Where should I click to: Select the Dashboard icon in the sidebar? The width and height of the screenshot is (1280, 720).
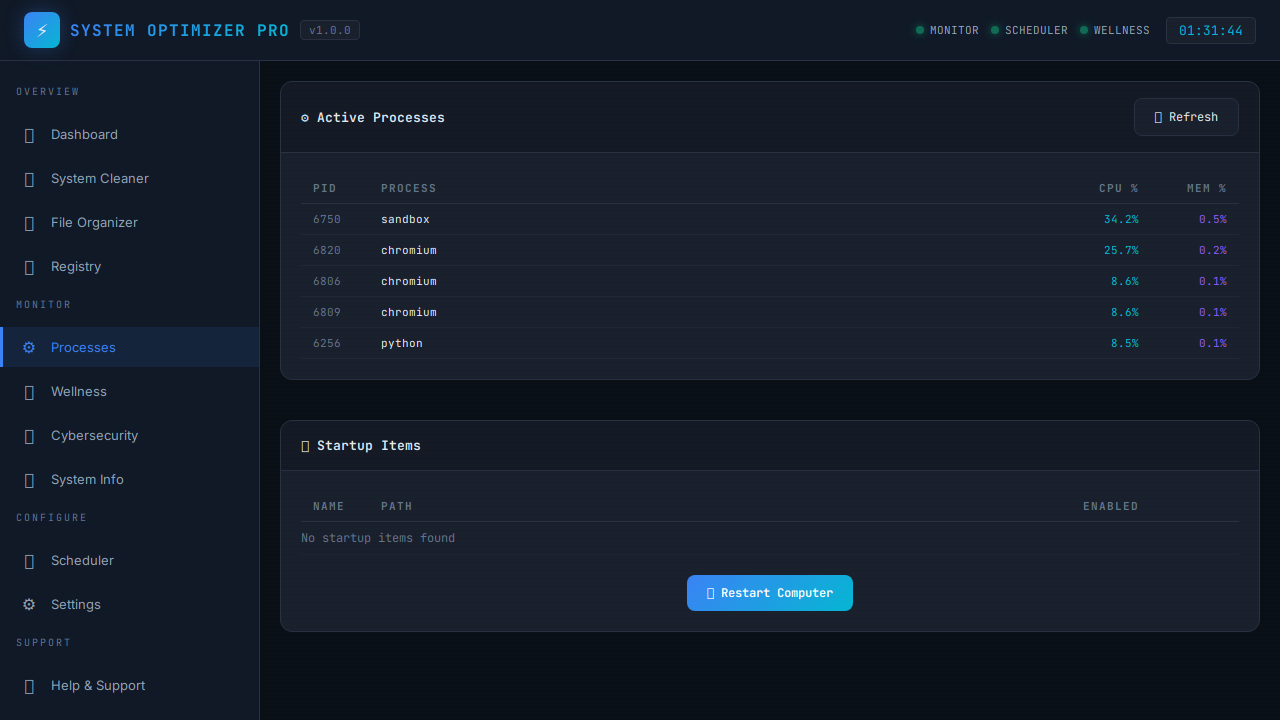pyautogui.click(x=29, y=135)
